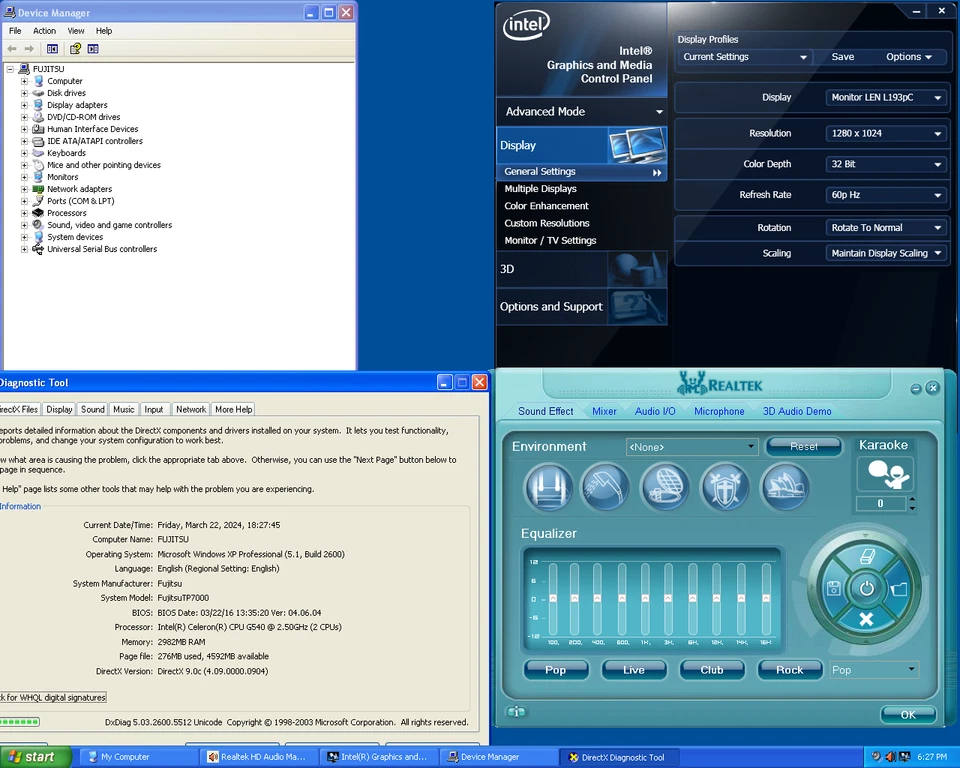Viewport: 960px width, 768px height.
Task: Adjust the 1K equalizer slider
Action: [x=647, y=600]
